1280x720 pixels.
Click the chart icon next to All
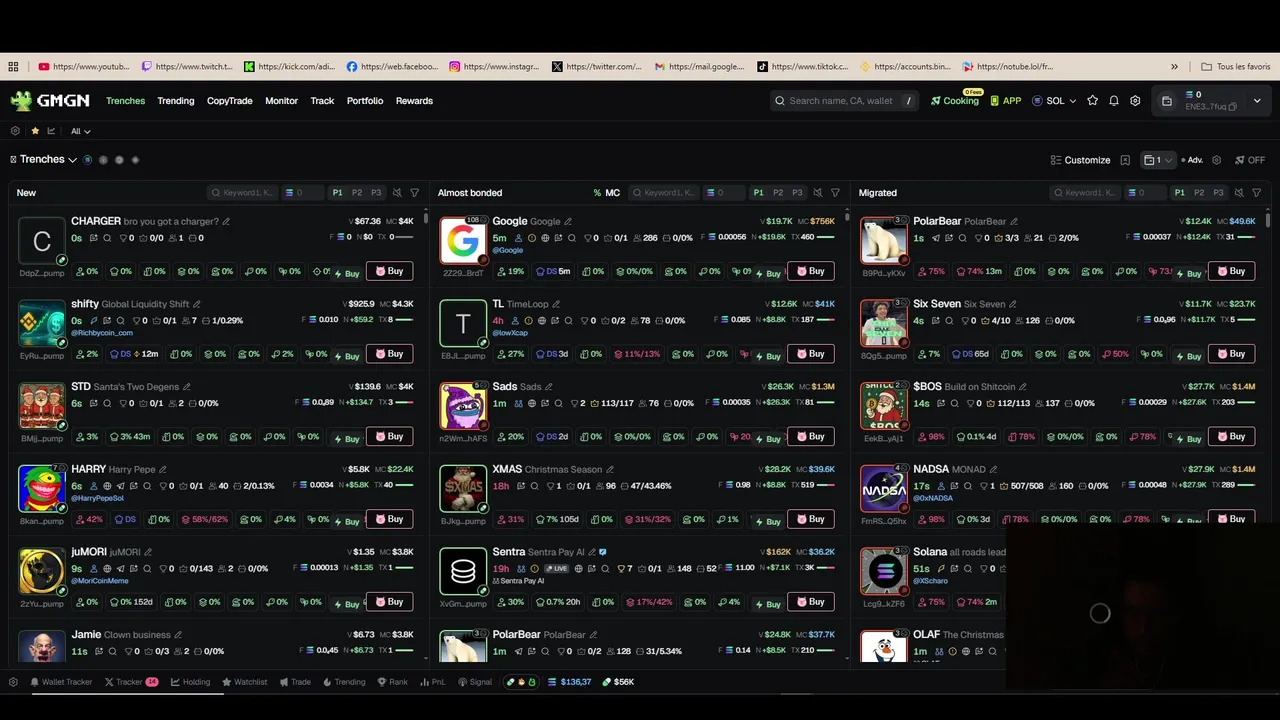(51, 131)
